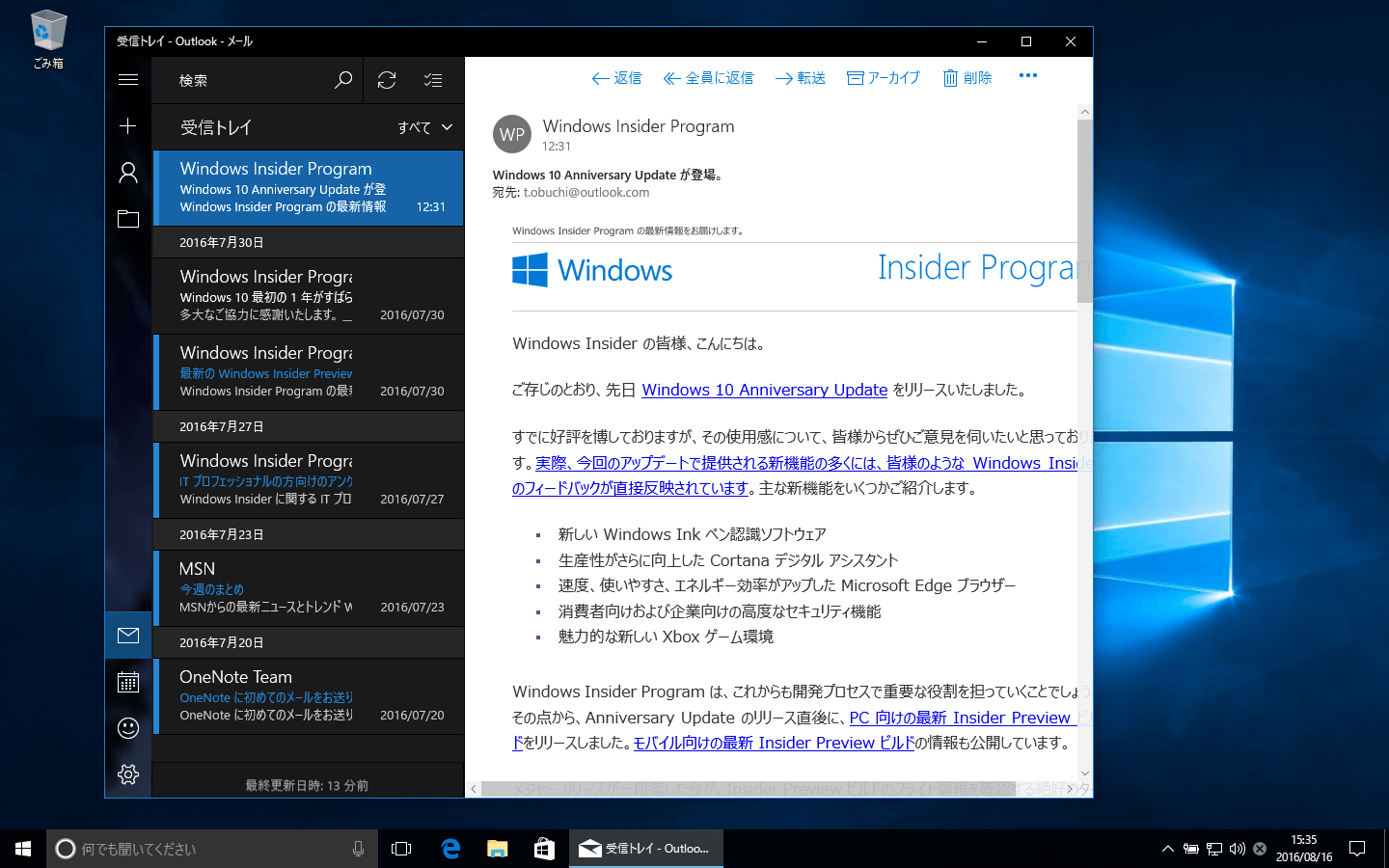Open Mail settings gear icon
Screen dimensions: 1389x868
128,774
